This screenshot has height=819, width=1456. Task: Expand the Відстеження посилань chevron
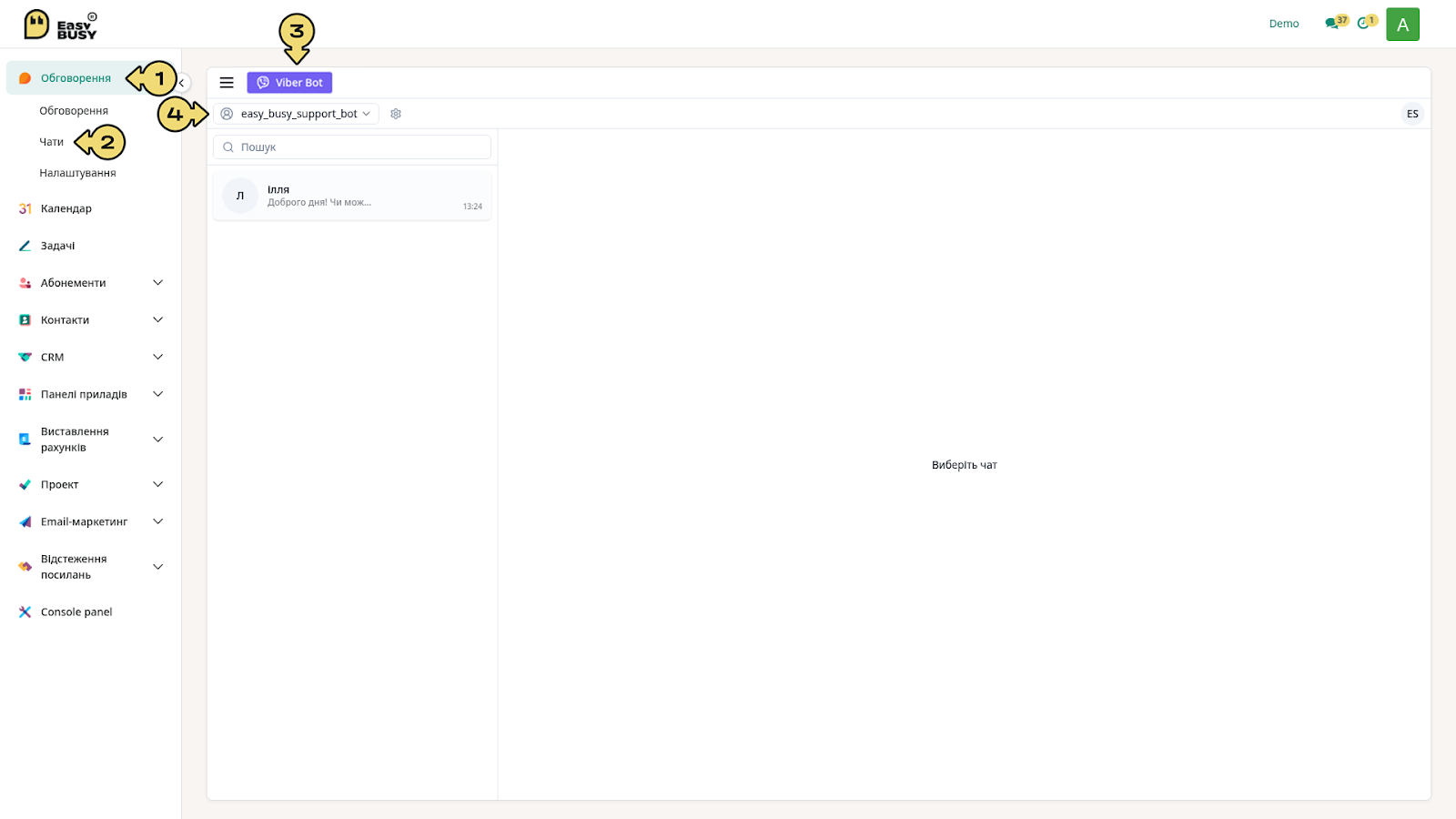tap(158, 567)
